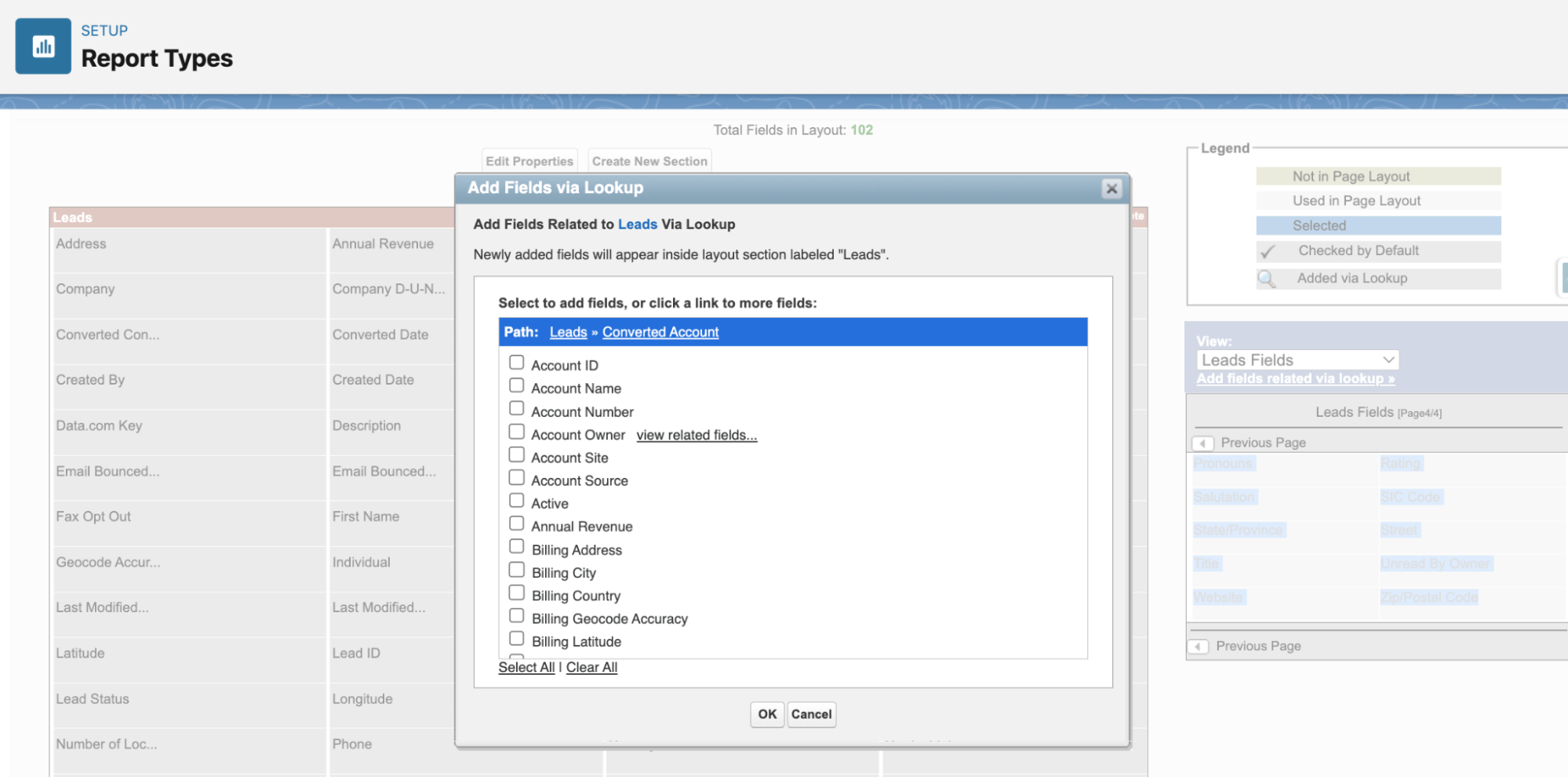Click the SETUP breadcrumb text
Screen dimensions: 1568x777
[x=104, y=31]
